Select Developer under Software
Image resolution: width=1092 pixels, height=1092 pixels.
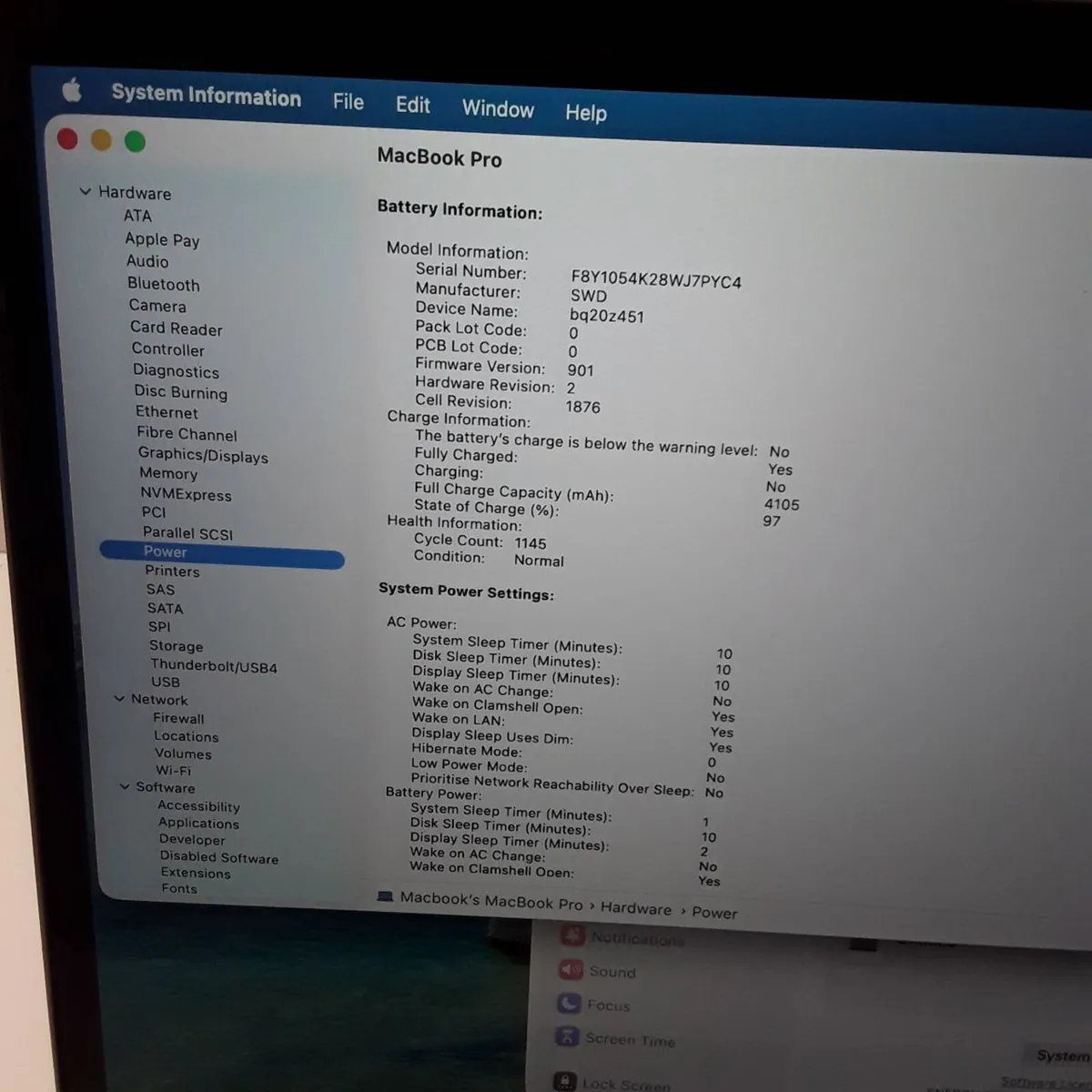point(192,840)
